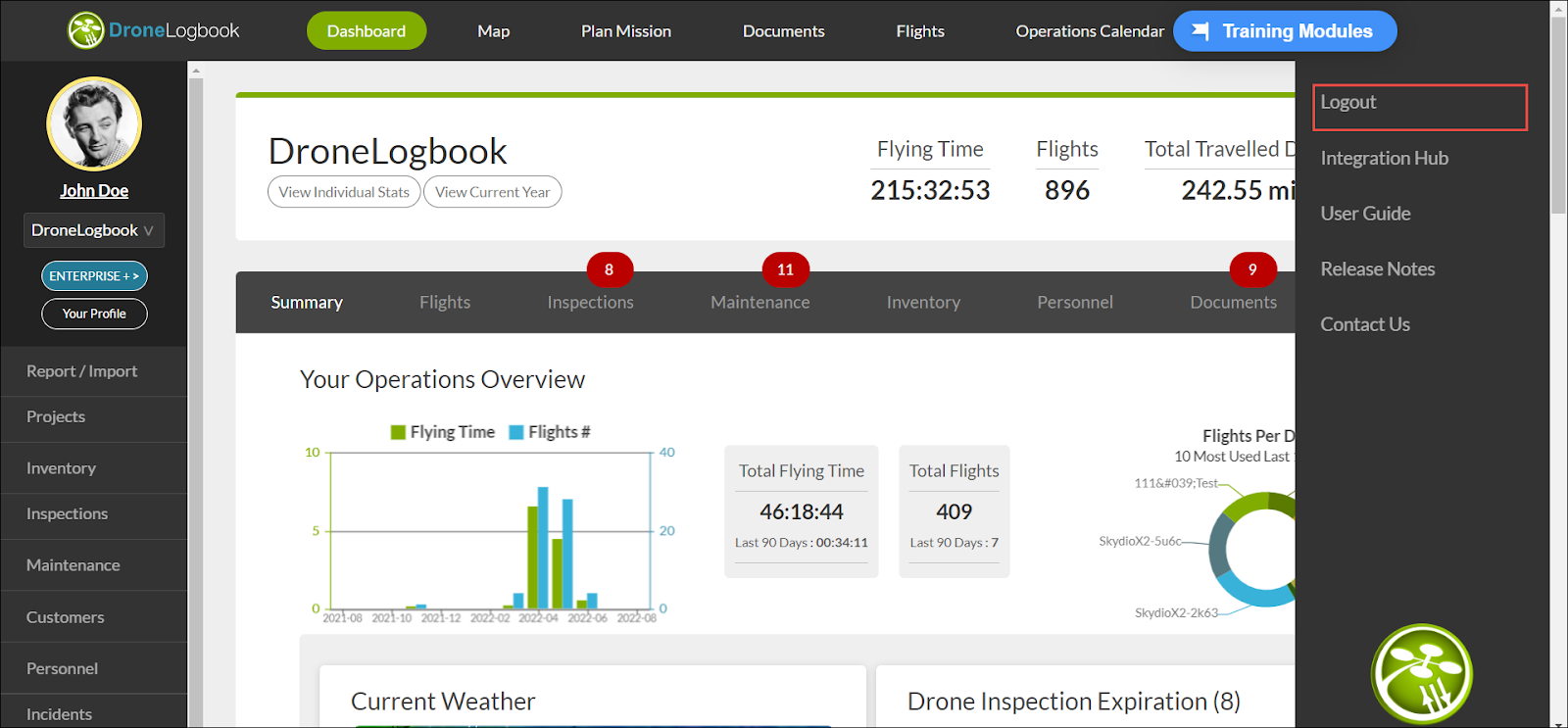Image resolution: width=1568 pixels, height=728 pixels.
Task: Launch Training Modules
Action: point(1285,31)
